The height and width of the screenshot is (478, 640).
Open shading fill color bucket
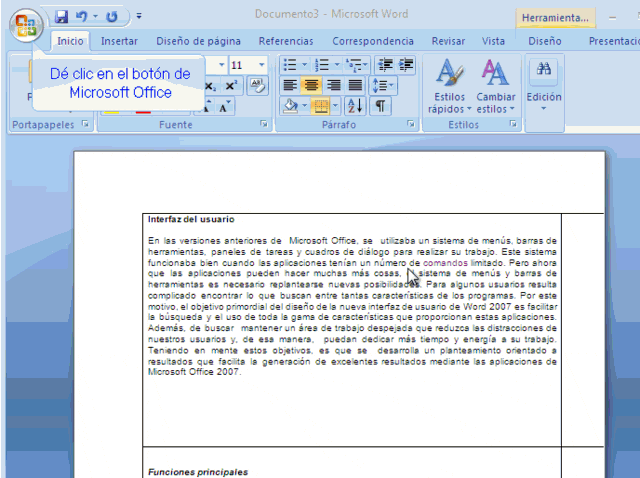290,106
